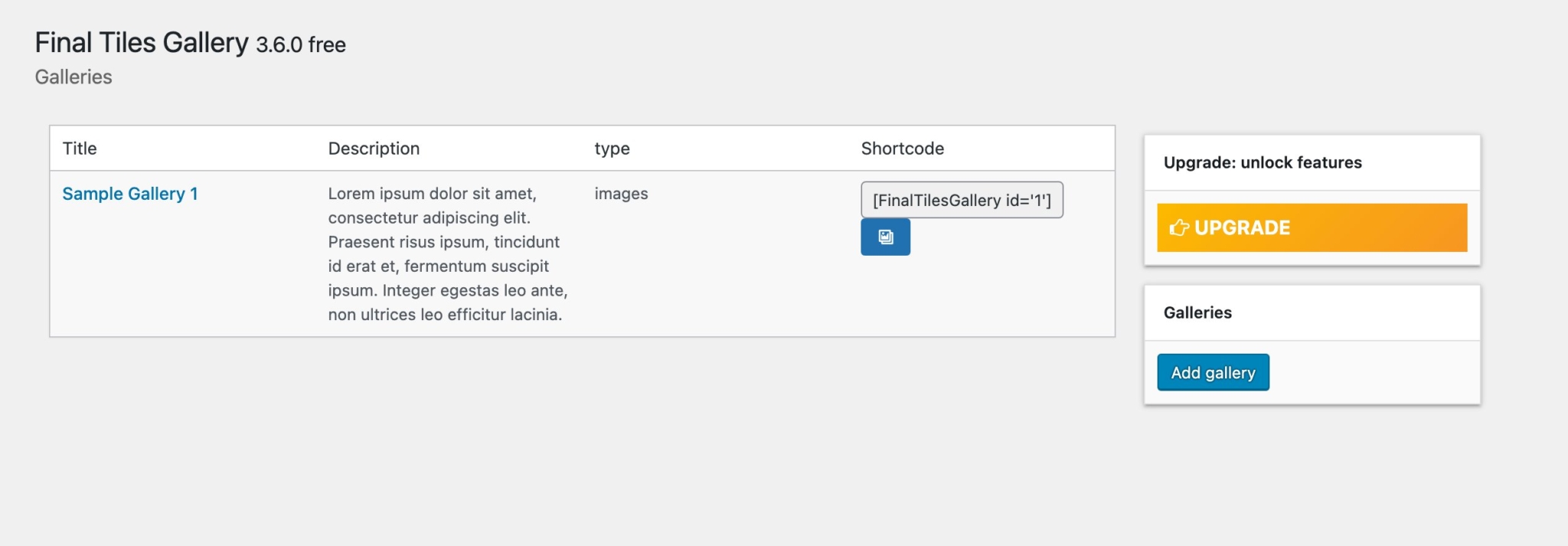The height and width of the screenshot is (546, 1568).
Task: Open the Sample Gallery 1 link
Action: click(130, 194)
